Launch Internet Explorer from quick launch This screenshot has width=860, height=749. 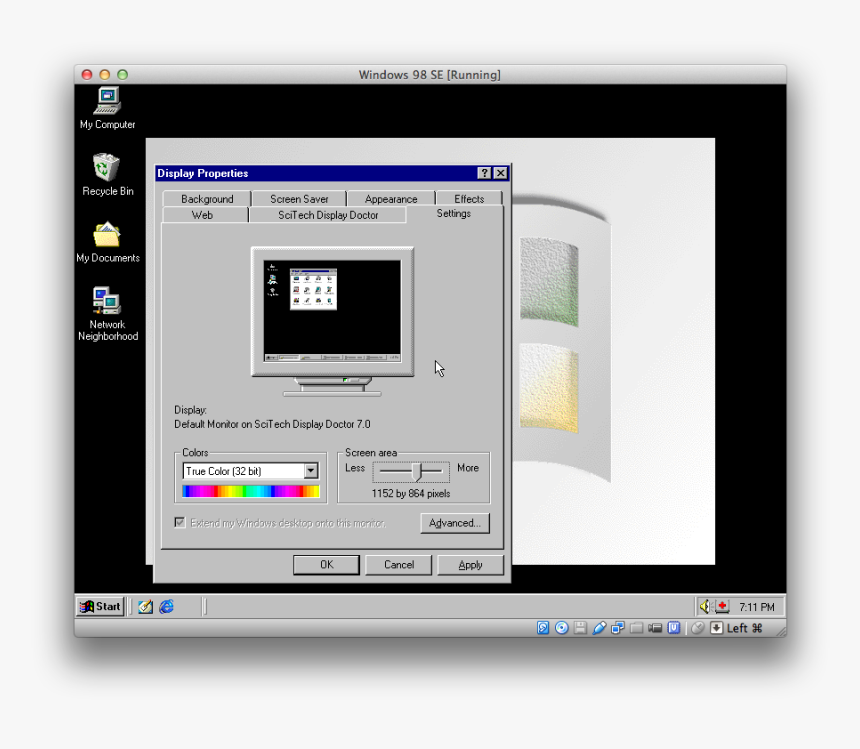(167, 606)
